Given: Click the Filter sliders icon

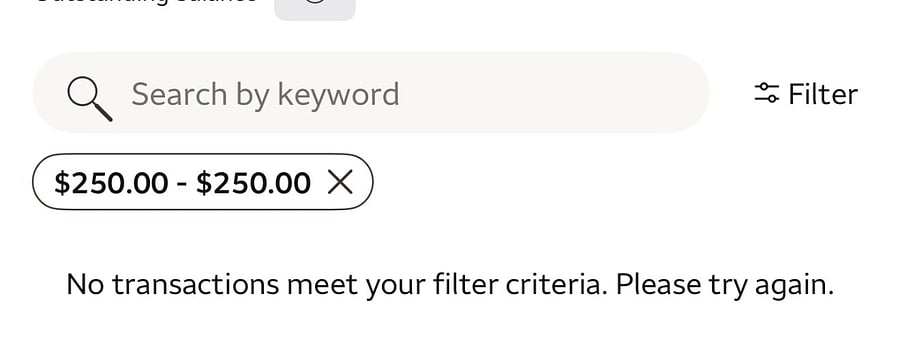Looking at the screenshot, I should pyautogui.click(x=766, y=93).
